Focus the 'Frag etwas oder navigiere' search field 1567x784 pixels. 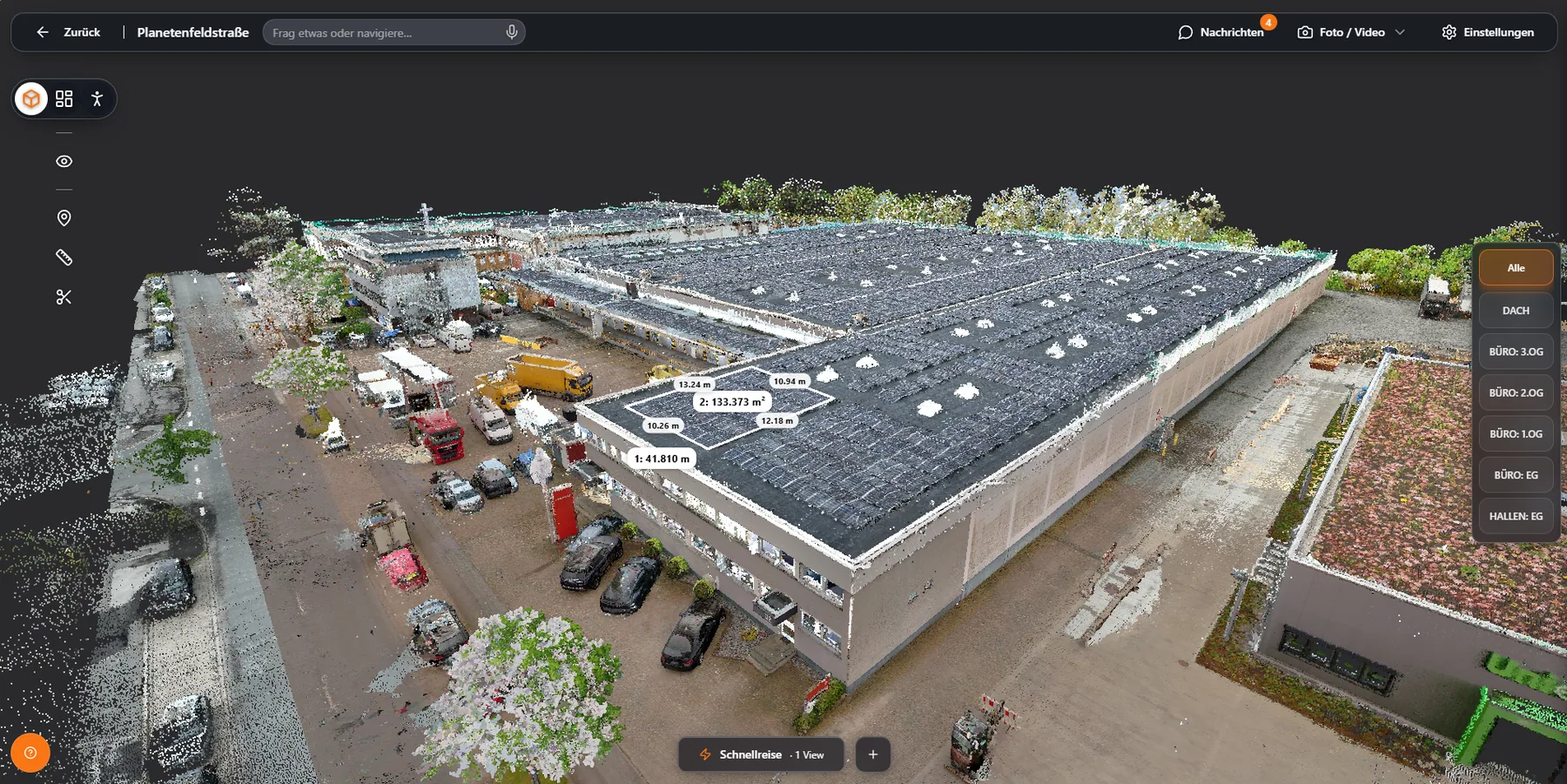point(393,32)
